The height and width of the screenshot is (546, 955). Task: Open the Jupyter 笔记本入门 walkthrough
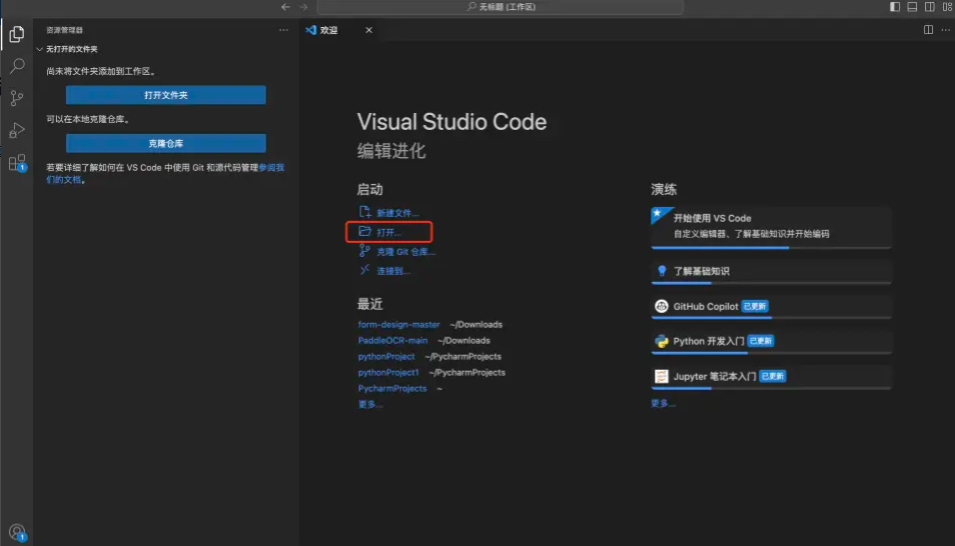pyautogui.click(x=771, y=377)
